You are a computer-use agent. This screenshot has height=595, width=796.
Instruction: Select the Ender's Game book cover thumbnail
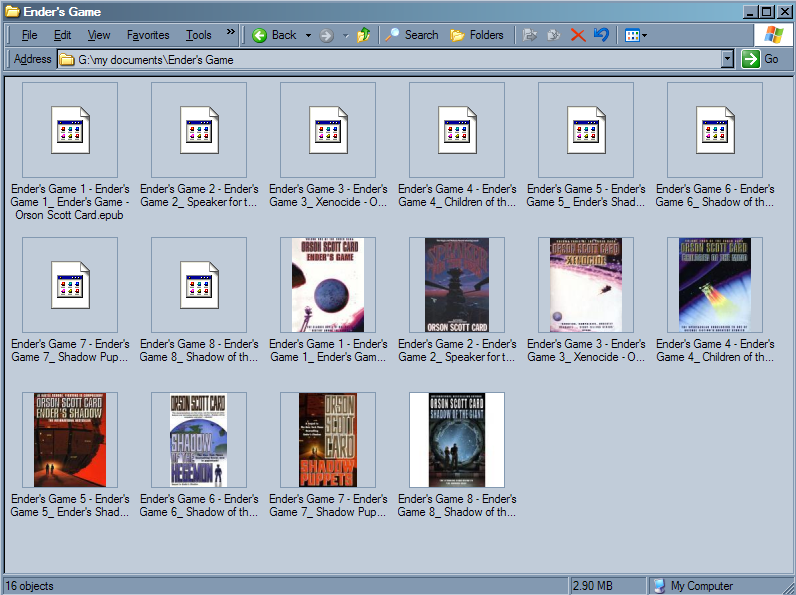click(x=328, y=285)
